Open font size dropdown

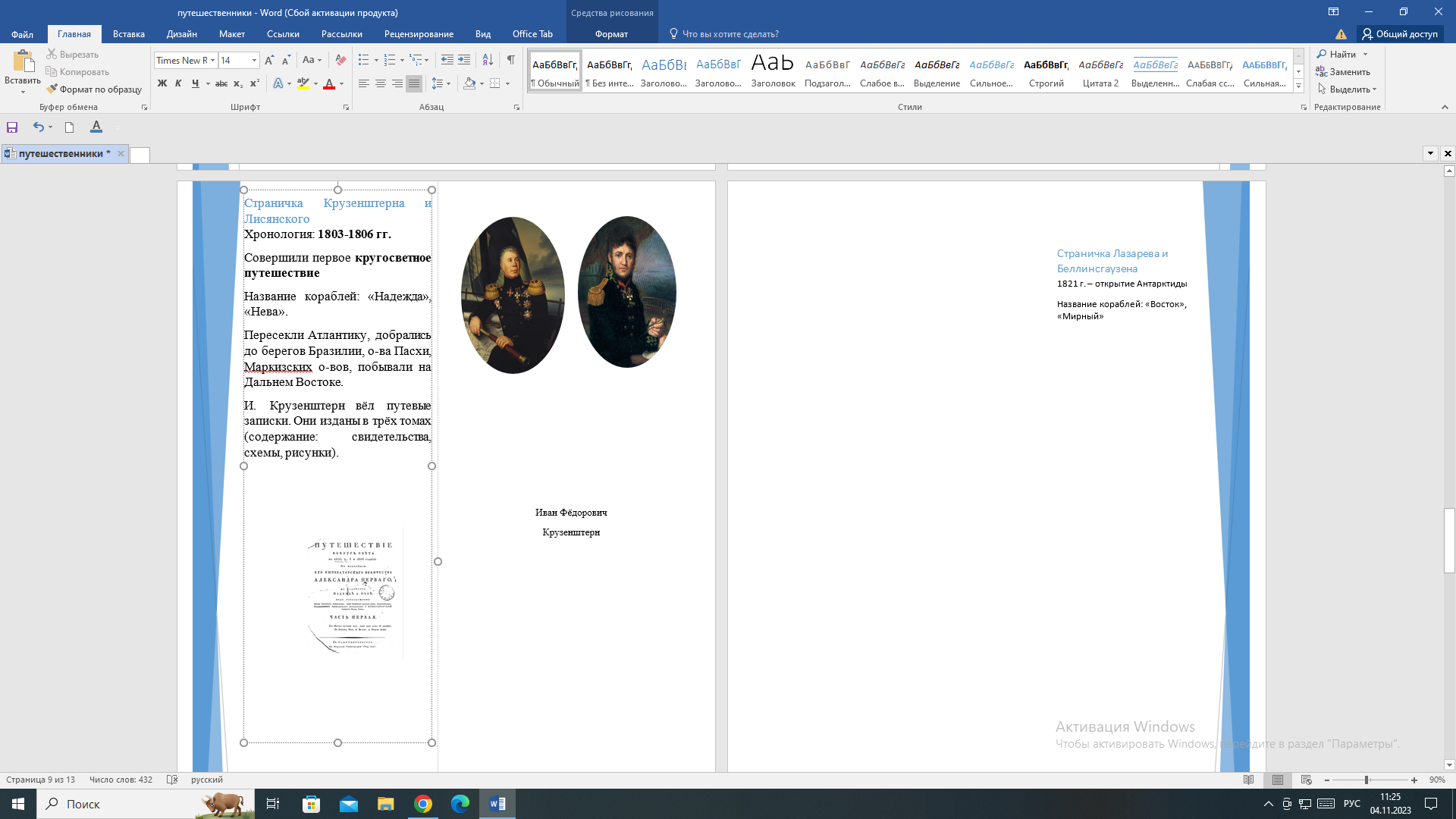coord(254,60)
